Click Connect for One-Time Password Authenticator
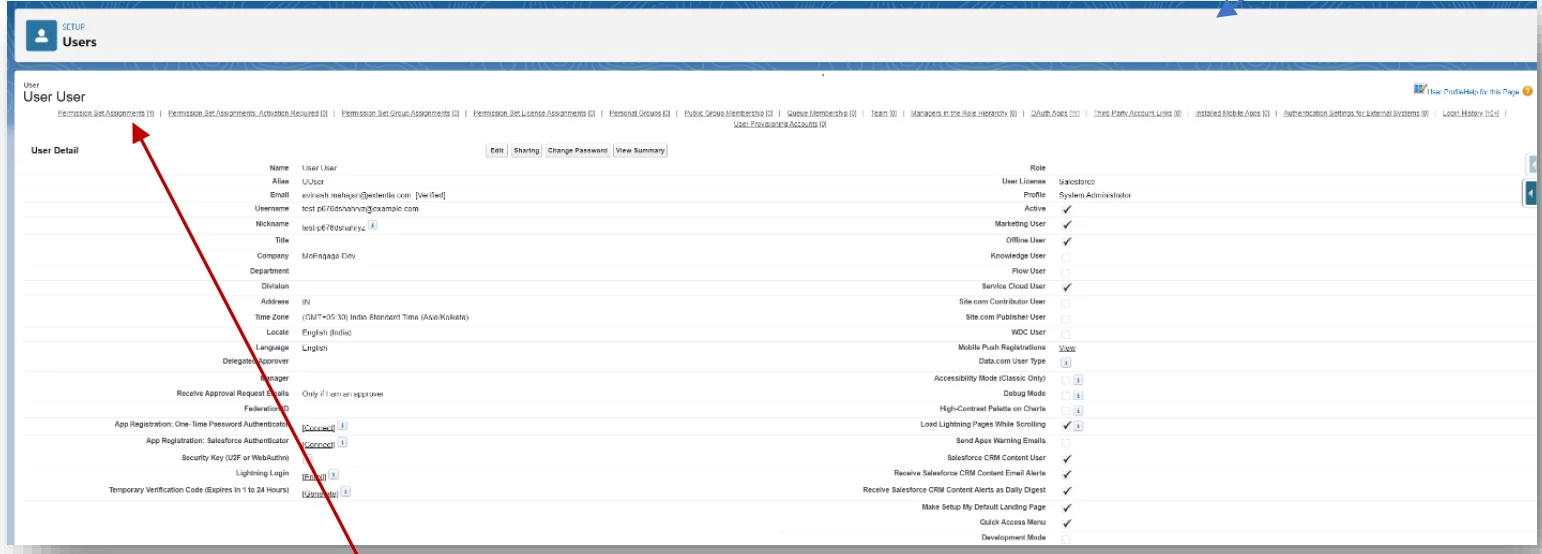This screenshot has width=1542, height=554. click(318, 427)
